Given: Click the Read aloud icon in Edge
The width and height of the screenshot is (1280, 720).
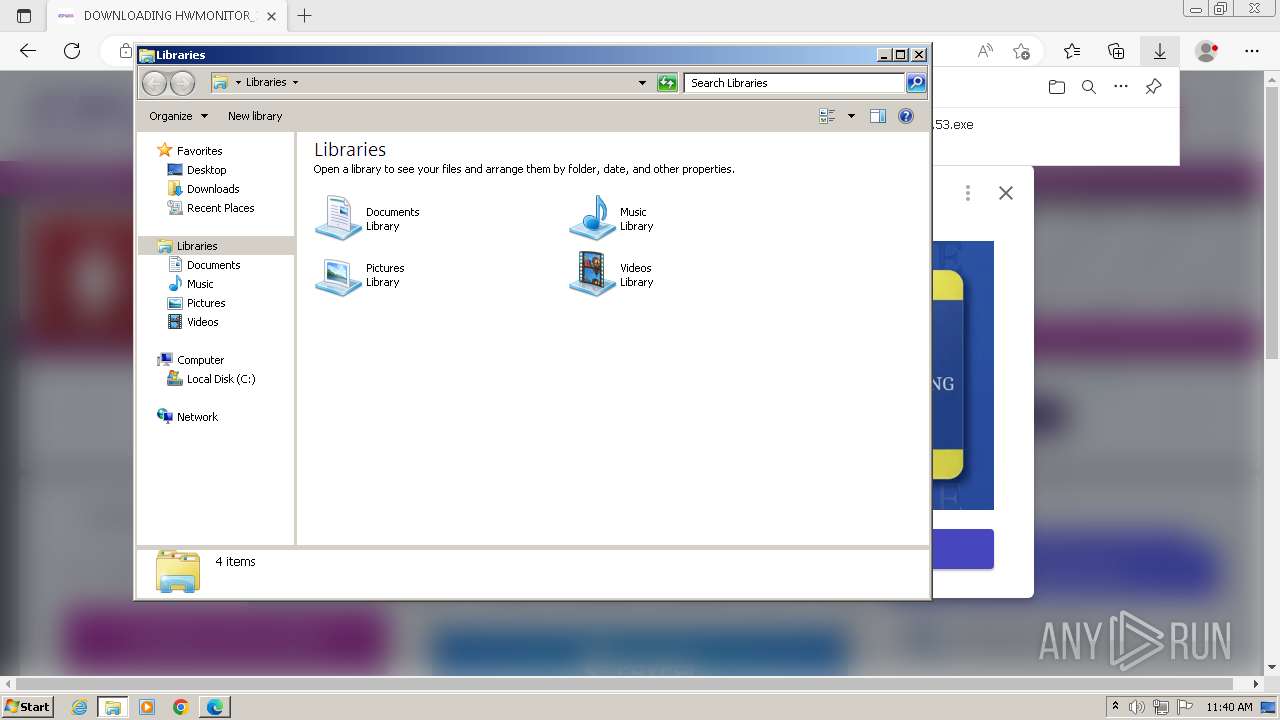Looking at the screenshot, I should coord(985,51).
